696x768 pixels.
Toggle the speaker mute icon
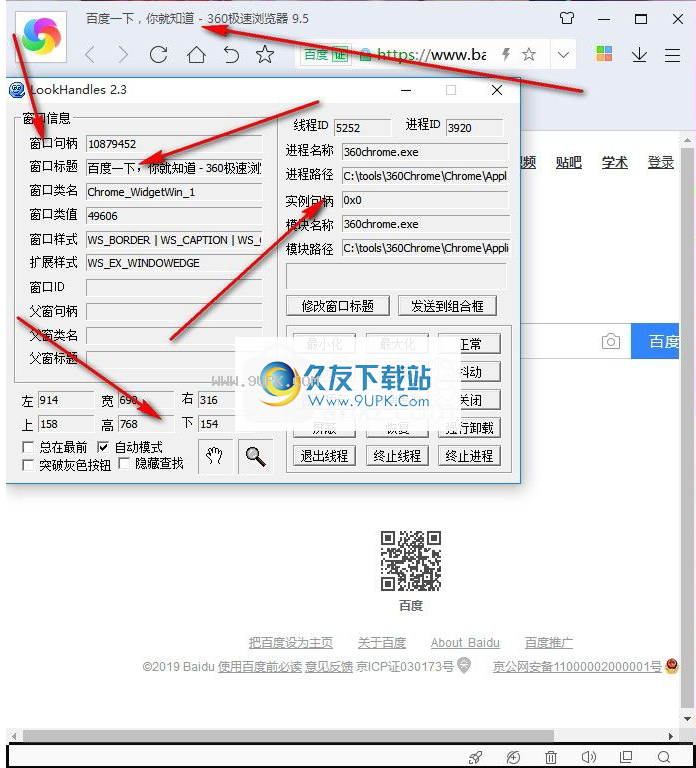click(x=589, y=757)
